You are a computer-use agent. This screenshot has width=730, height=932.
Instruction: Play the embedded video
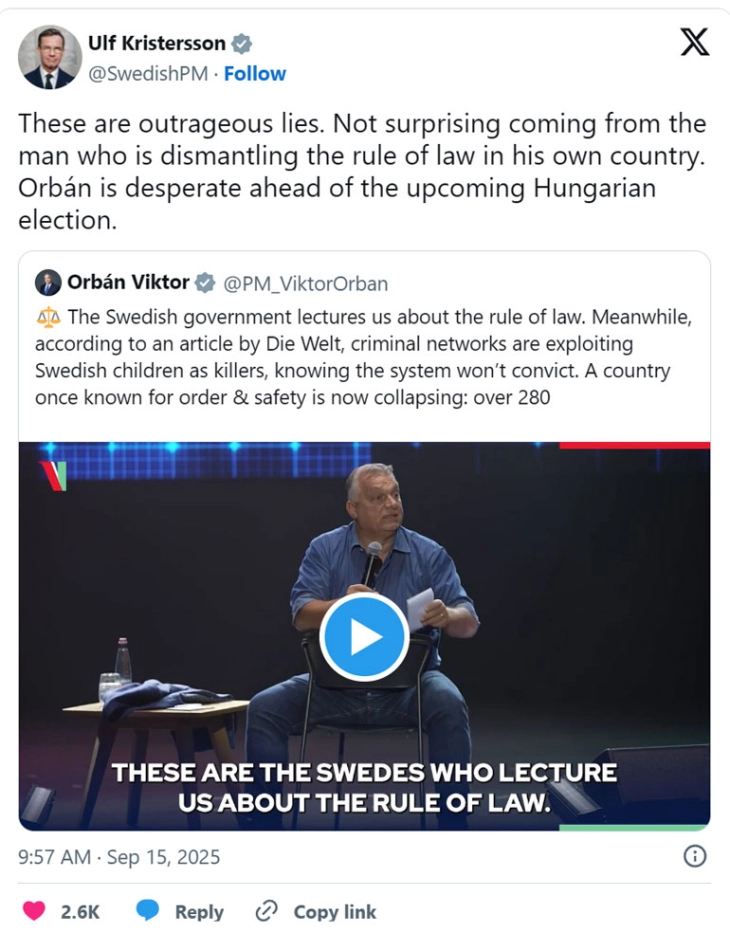(364, 637)
